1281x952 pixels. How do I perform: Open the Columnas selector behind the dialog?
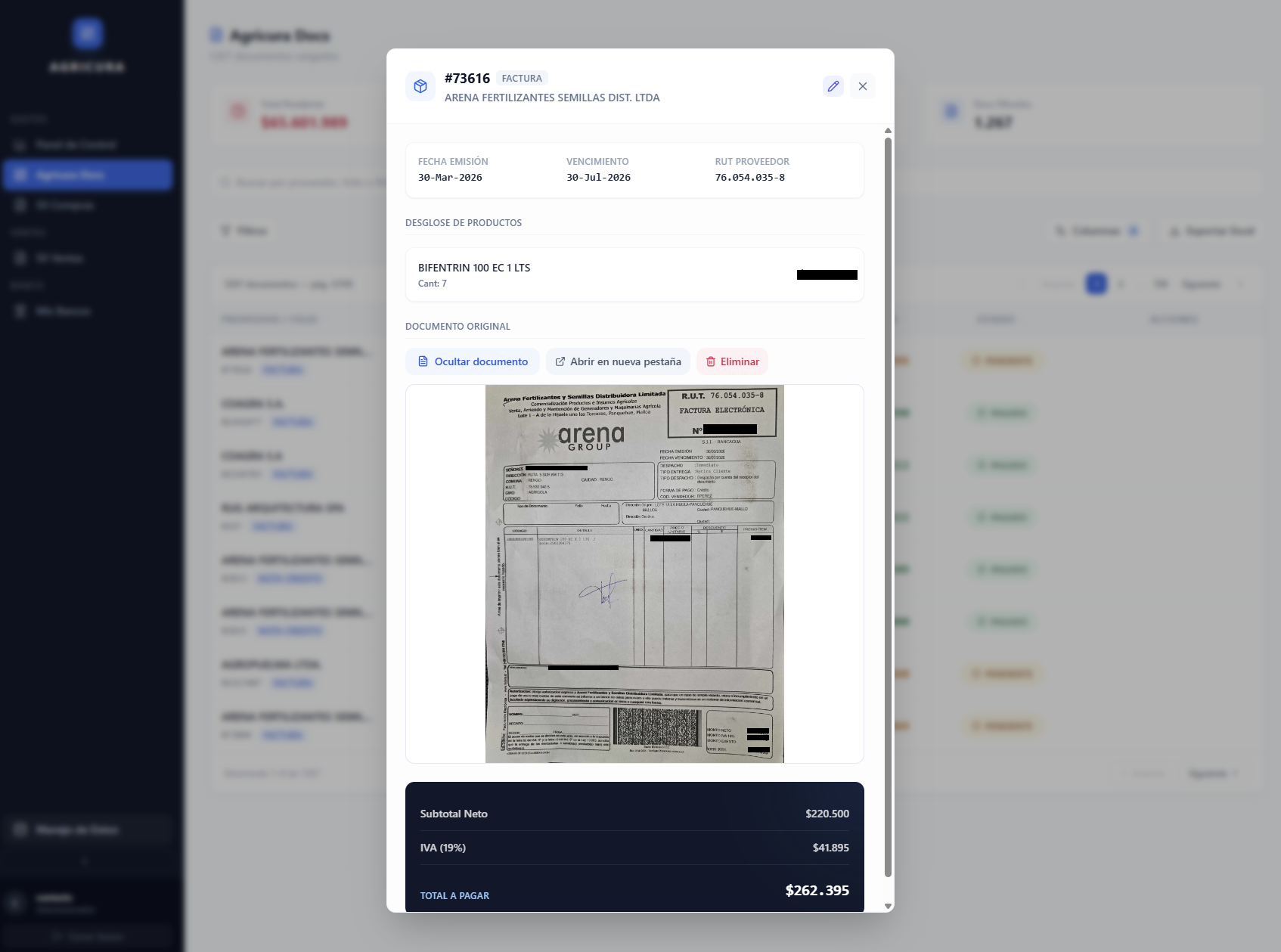(1096, 231)
